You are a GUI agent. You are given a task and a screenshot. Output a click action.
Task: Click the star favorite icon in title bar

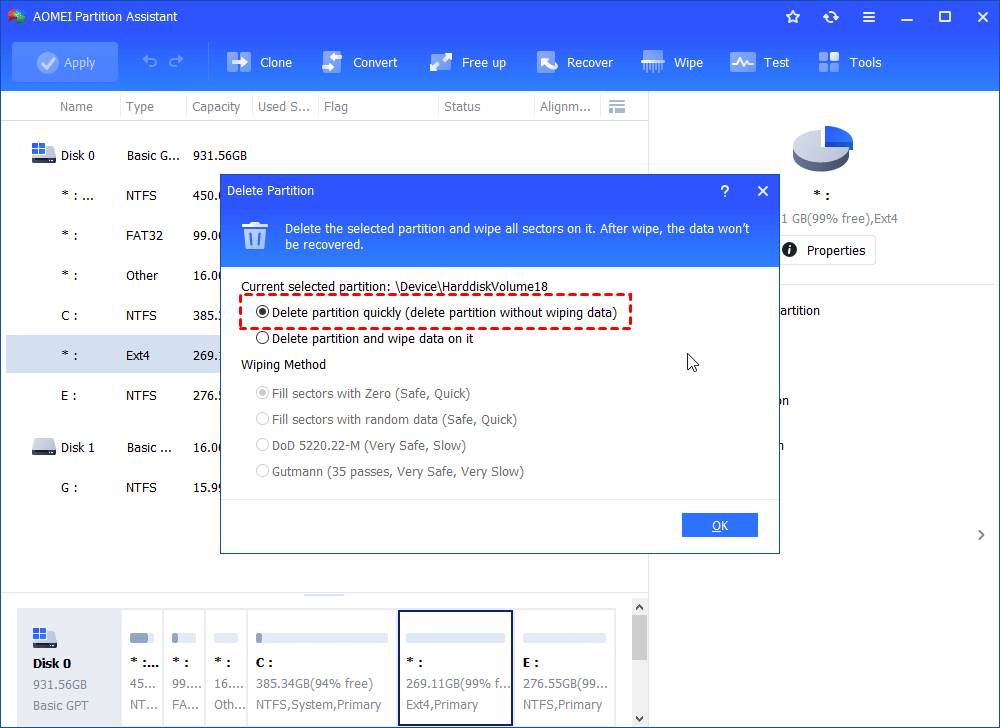(x=793, y=17)
